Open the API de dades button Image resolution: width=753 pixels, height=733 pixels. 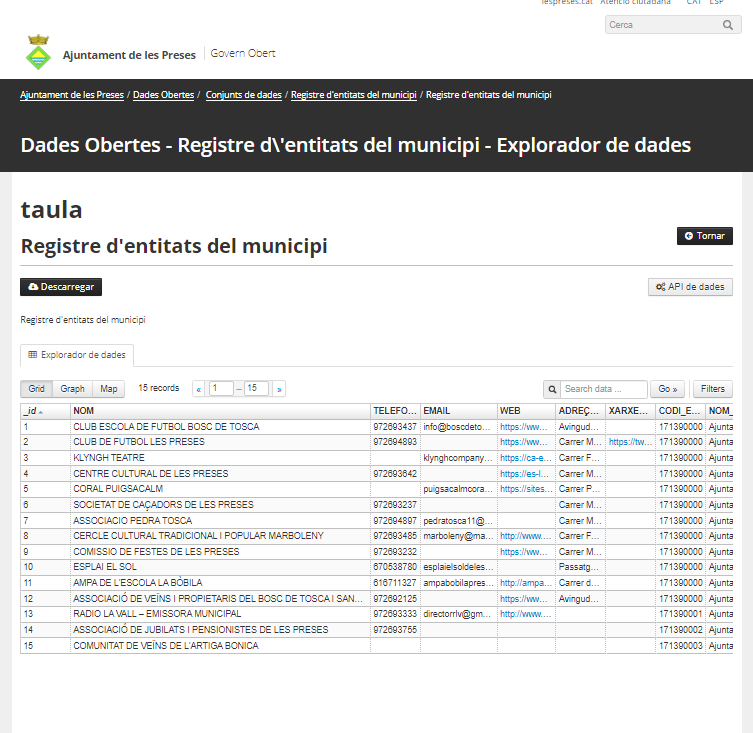690,287
